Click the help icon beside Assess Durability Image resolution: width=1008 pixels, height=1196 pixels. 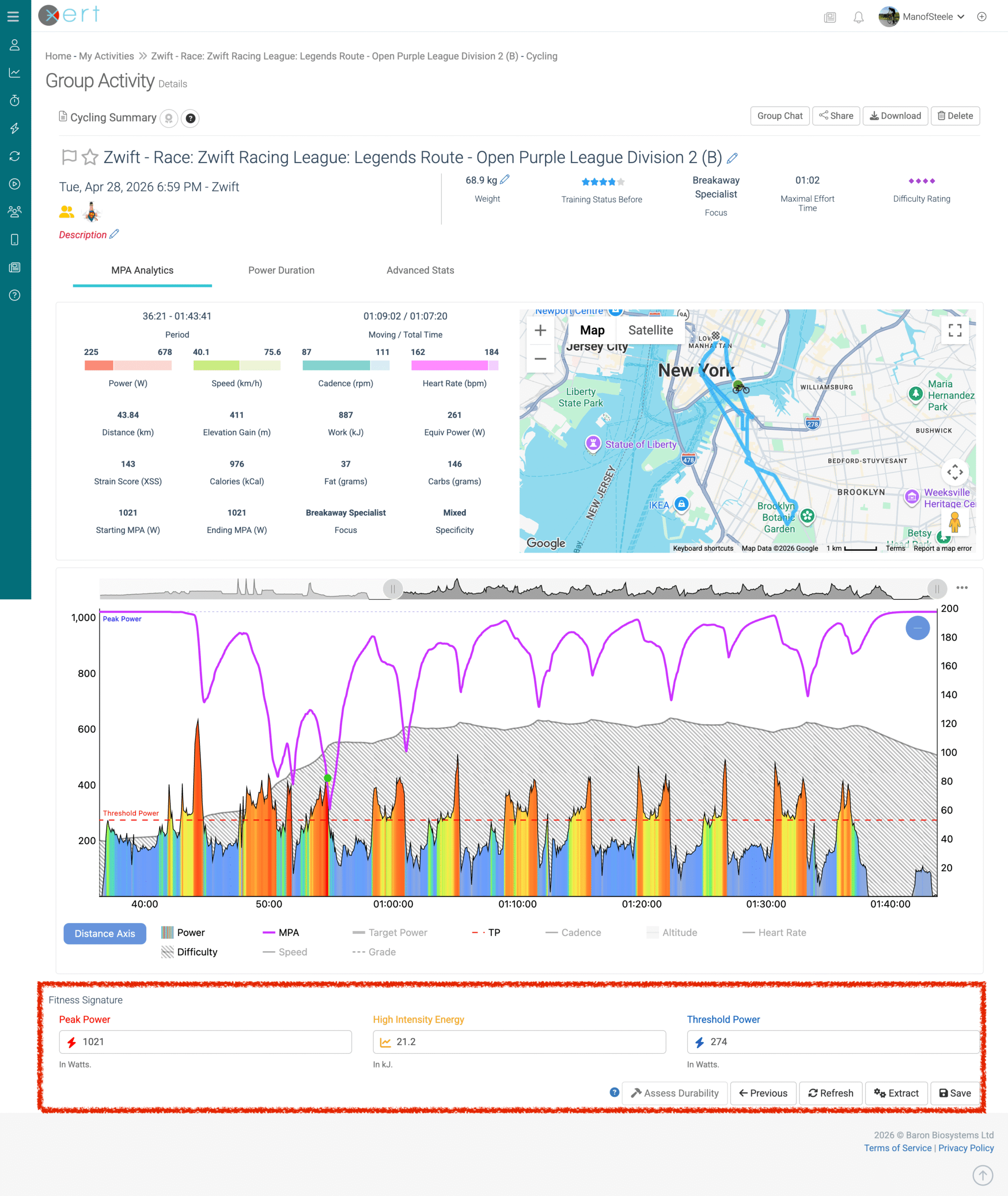tap(614, 1092)
